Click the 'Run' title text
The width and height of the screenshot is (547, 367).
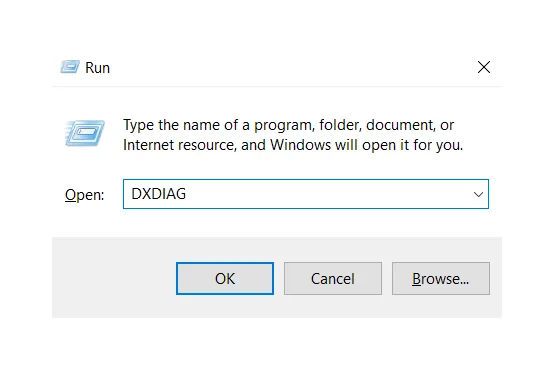pos(97,68)
